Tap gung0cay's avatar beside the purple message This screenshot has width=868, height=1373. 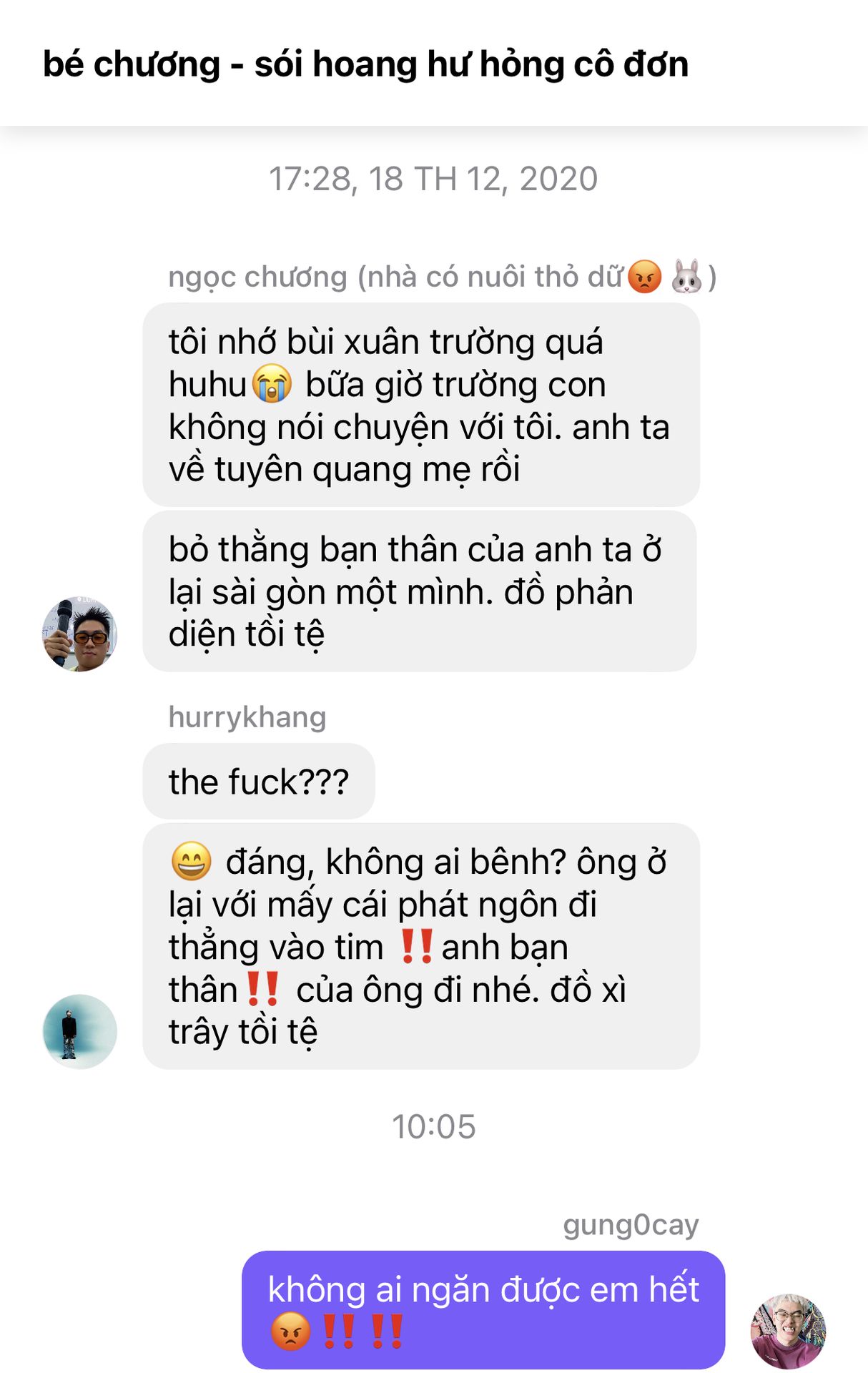(788, 1331)
